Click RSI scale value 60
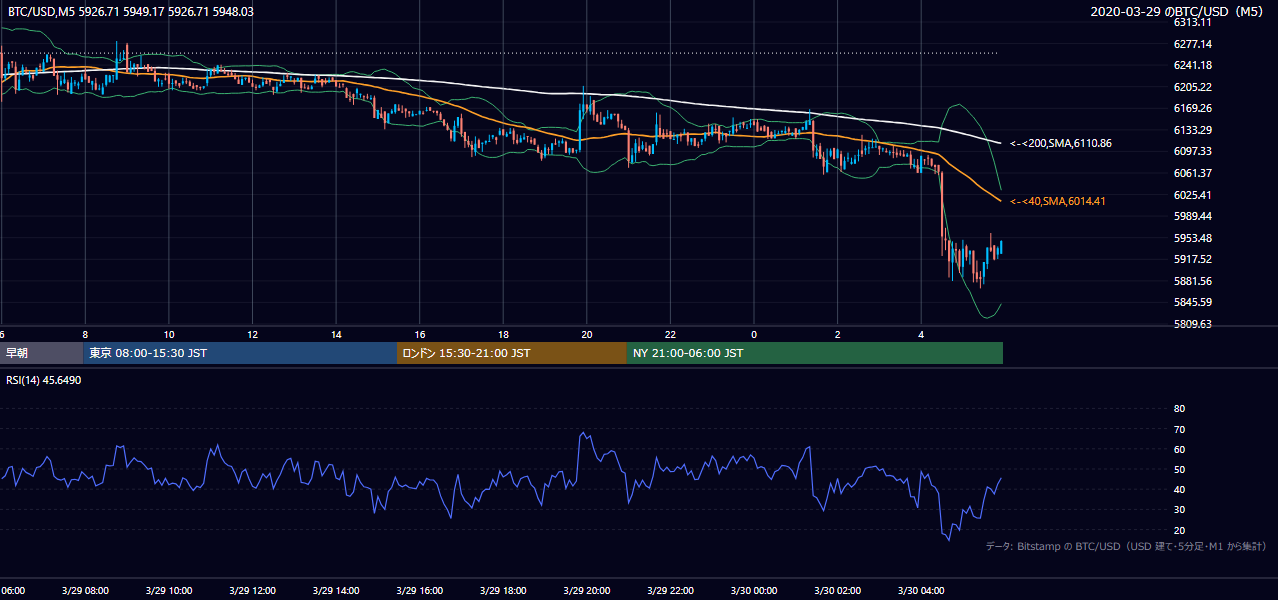1278x600 pixels. [x=1179, y=449]
